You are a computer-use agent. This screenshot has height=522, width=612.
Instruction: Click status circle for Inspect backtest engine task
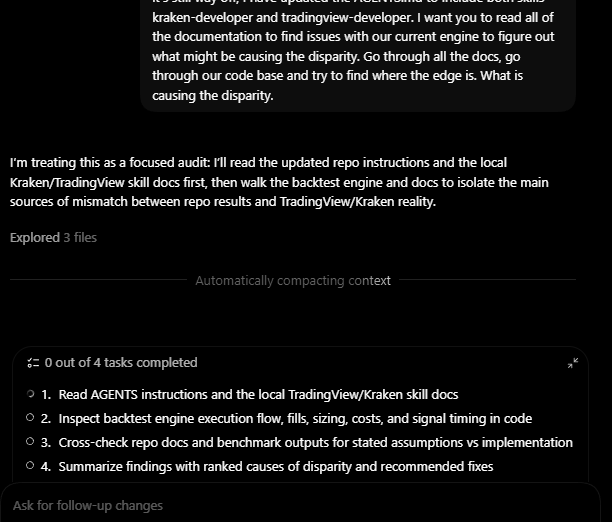pyautogui.click(x=31, y=418)
